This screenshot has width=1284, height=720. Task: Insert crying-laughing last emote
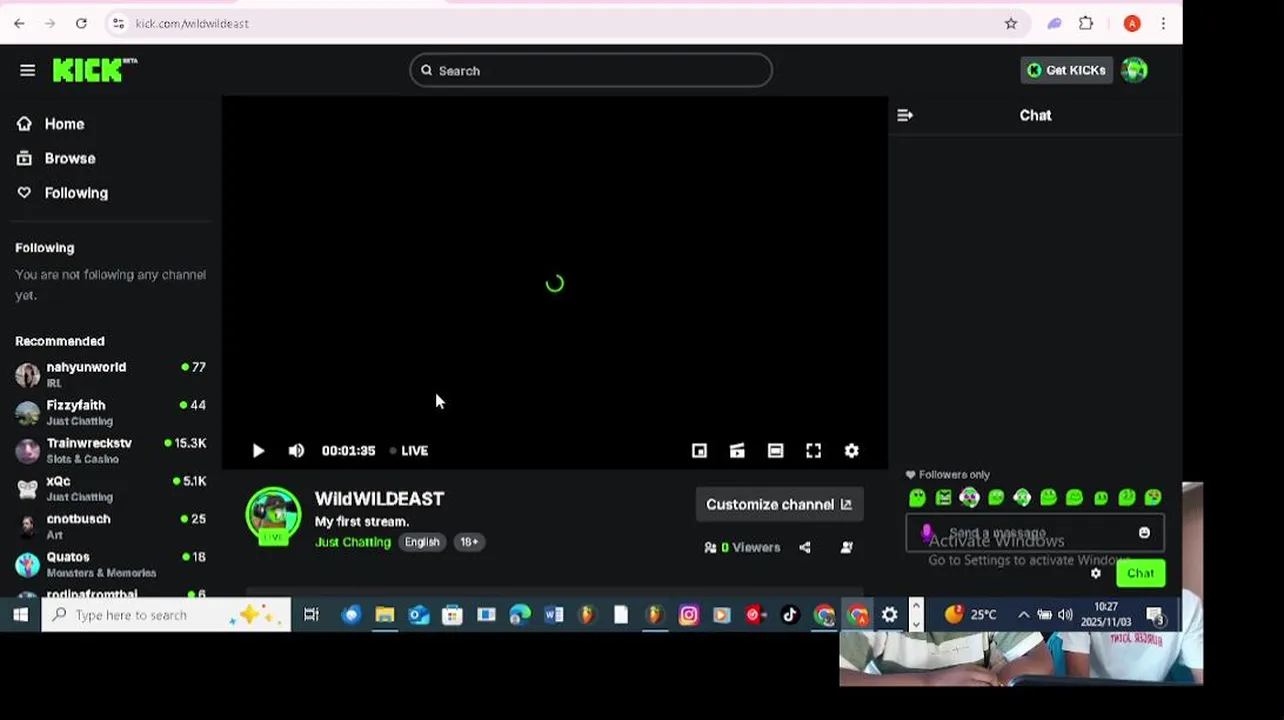(1153, 497)
